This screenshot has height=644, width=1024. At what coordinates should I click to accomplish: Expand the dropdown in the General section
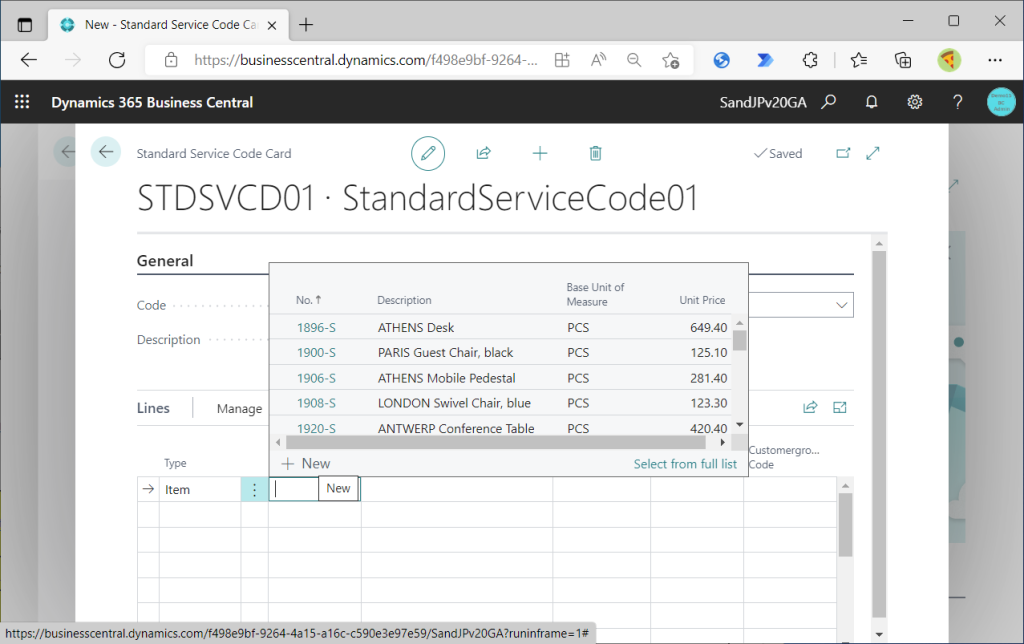coord(841,305)
